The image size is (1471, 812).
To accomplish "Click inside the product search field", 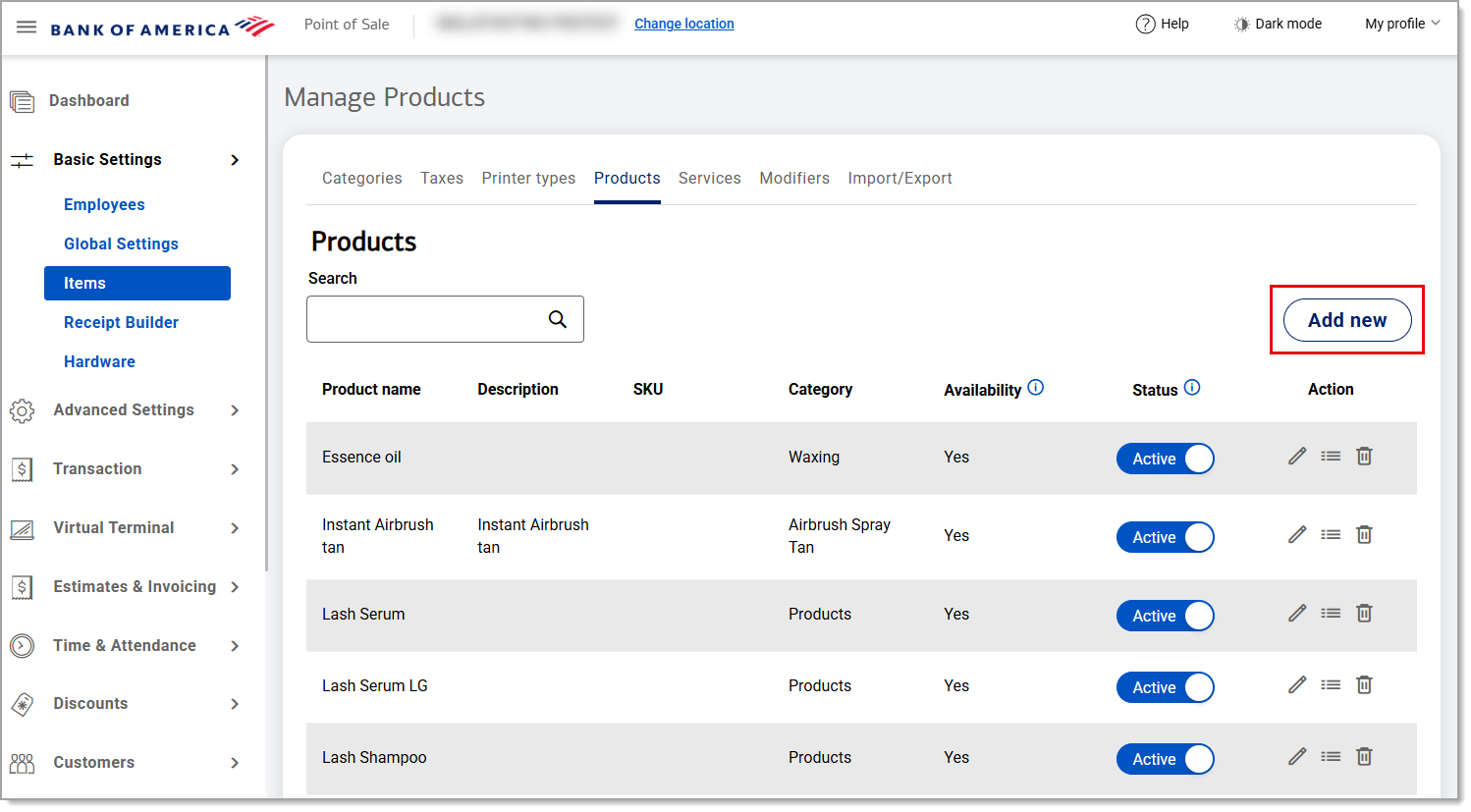I will coord(422,319).
